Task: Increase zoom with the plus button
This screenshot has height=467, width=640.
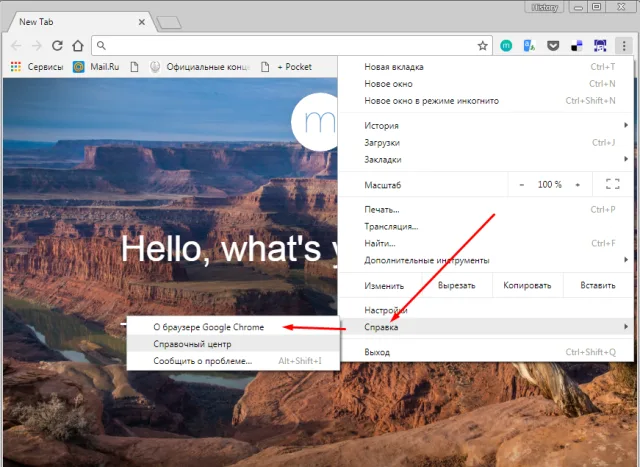Action: [578, 185]
